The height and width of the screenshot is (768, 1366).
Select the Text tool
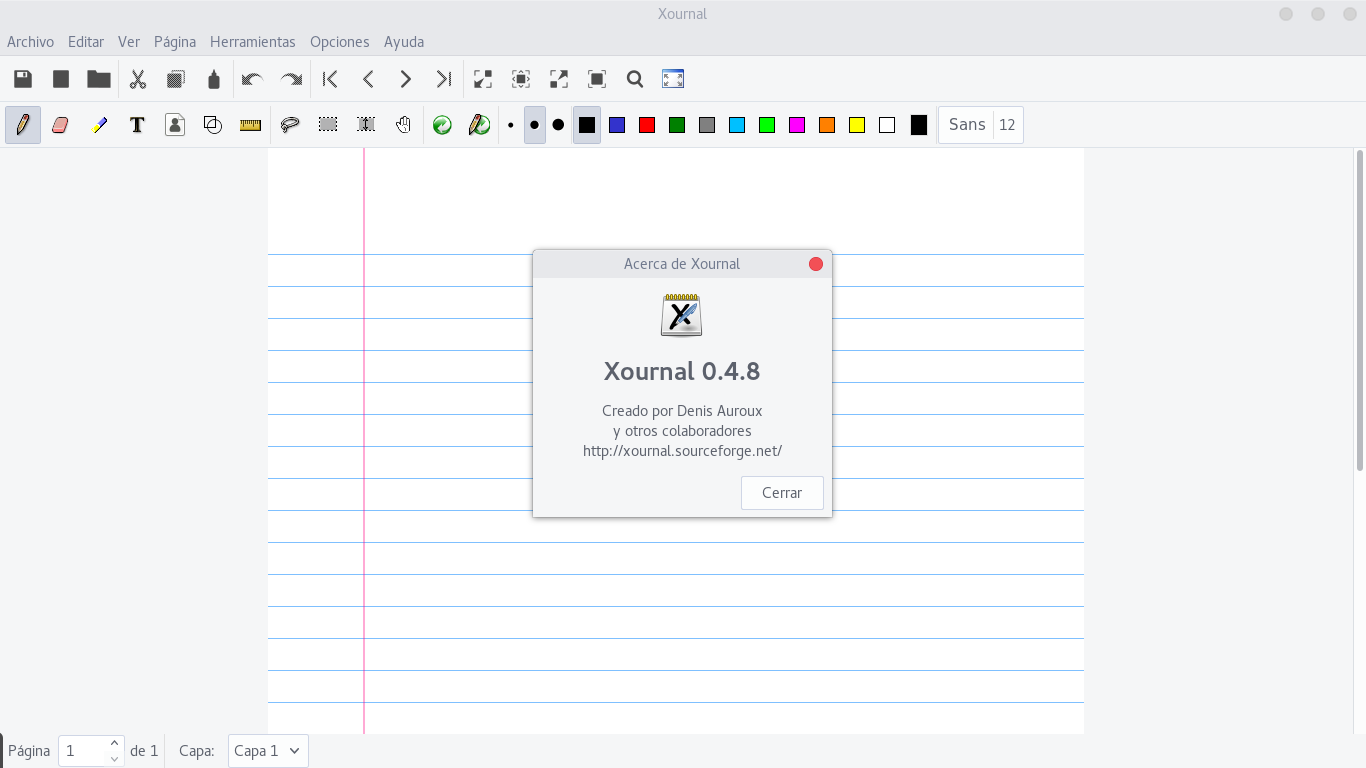137,125
